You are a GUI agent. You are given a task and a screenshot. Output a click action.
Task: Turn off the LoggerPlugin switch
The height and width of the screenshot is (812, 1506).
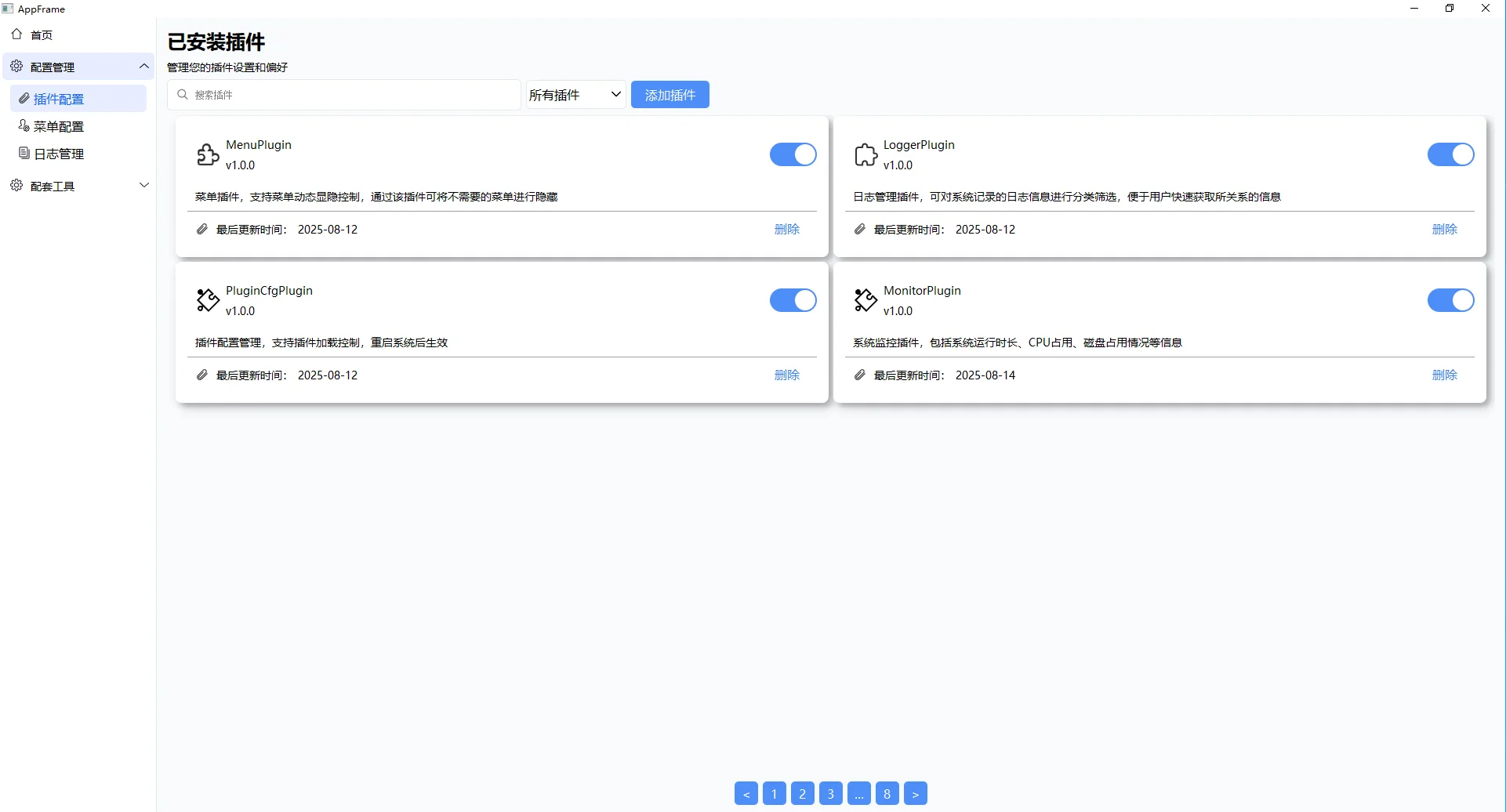tap(1450, 154)
